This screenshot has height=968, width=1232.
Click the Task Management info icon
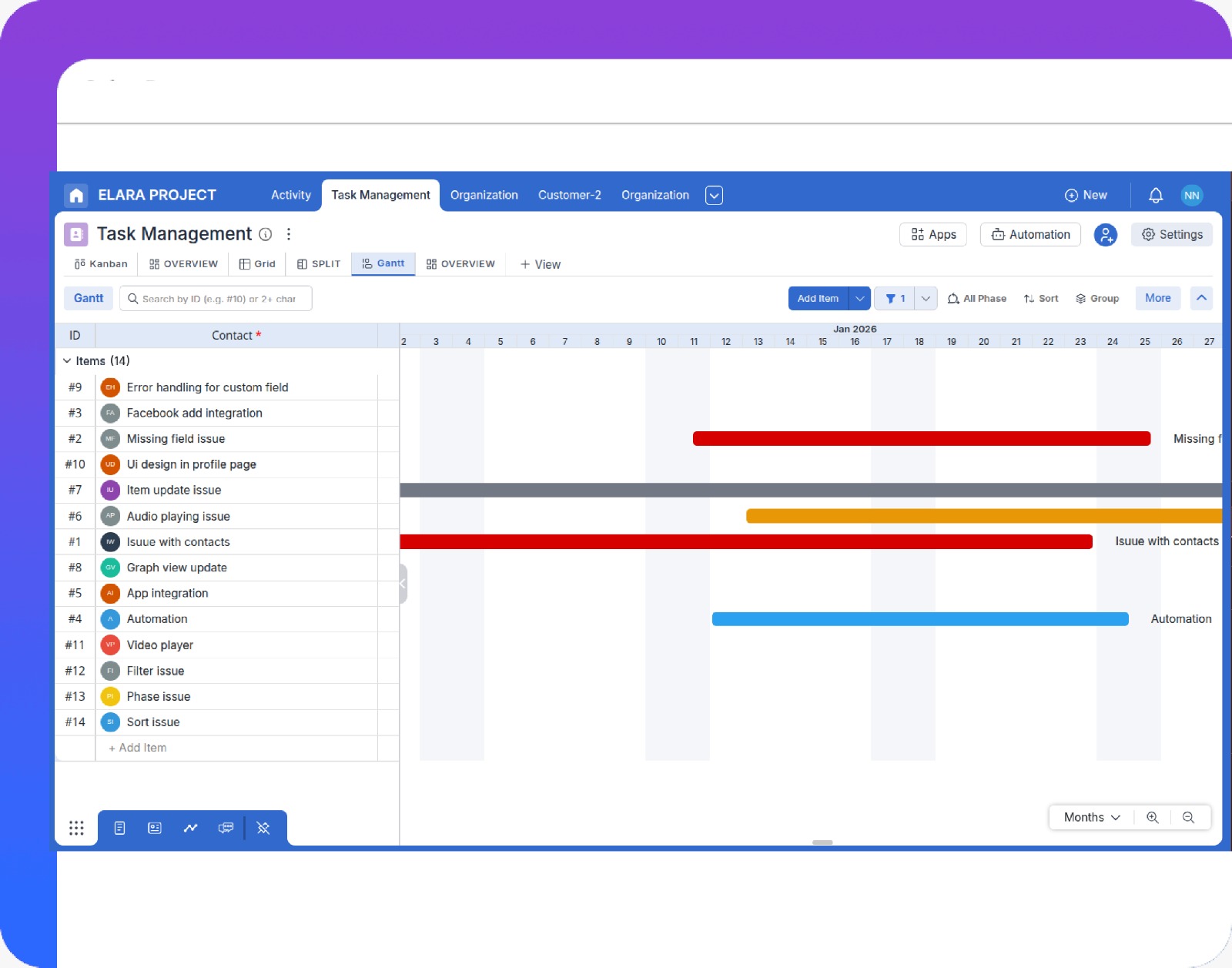[266, 234]
